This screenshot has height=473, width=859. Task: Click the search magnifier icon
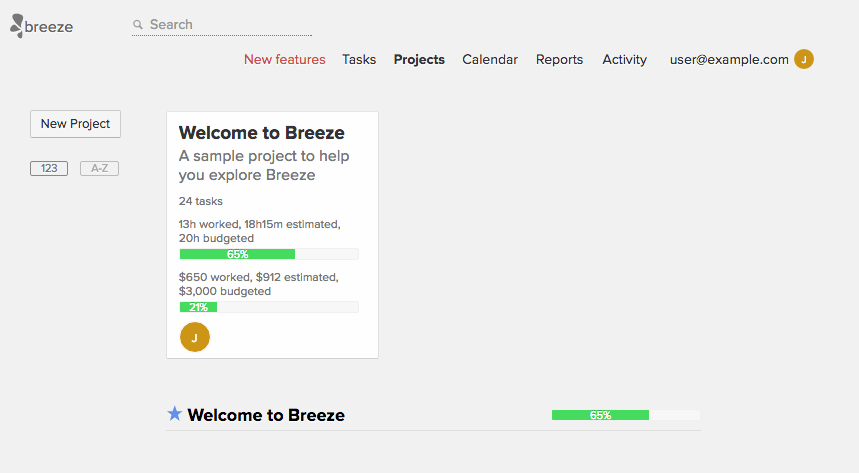click(x=138, y=25)
